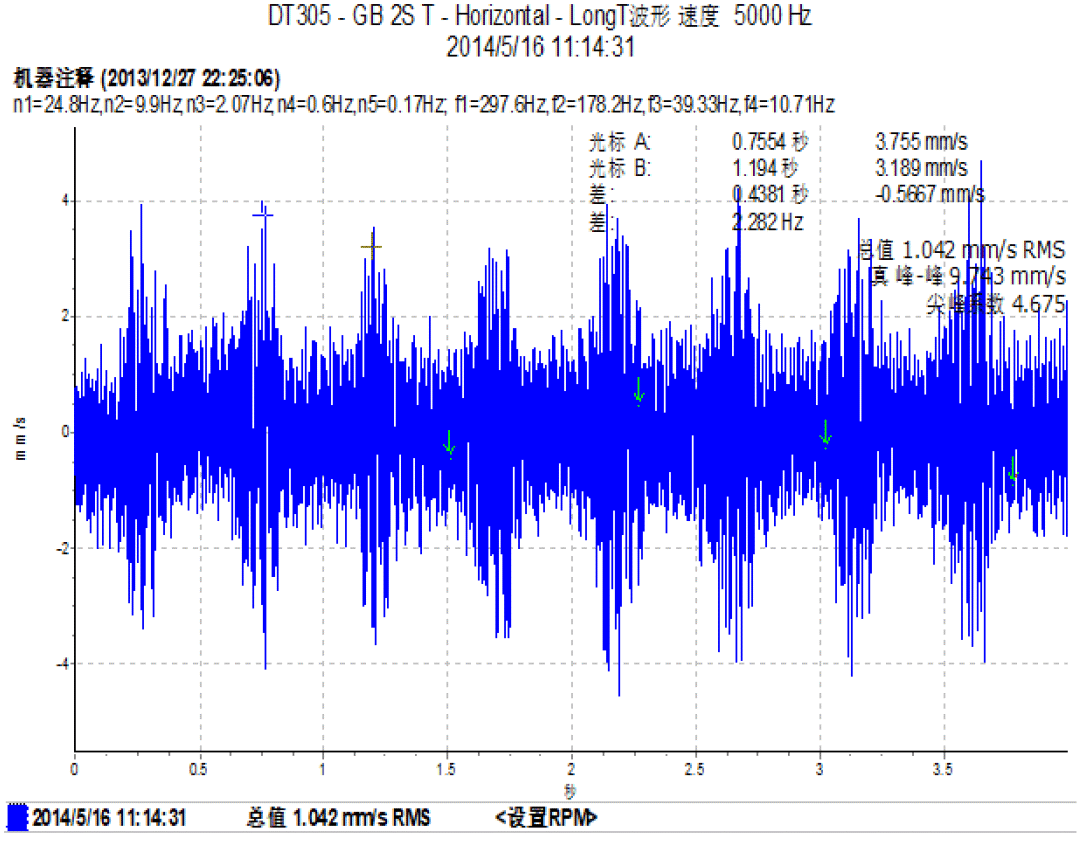The image size is (1080, 841).
Task: Click the blue legend color swatch
Action: pyautogui.click(x=16, y=818)
